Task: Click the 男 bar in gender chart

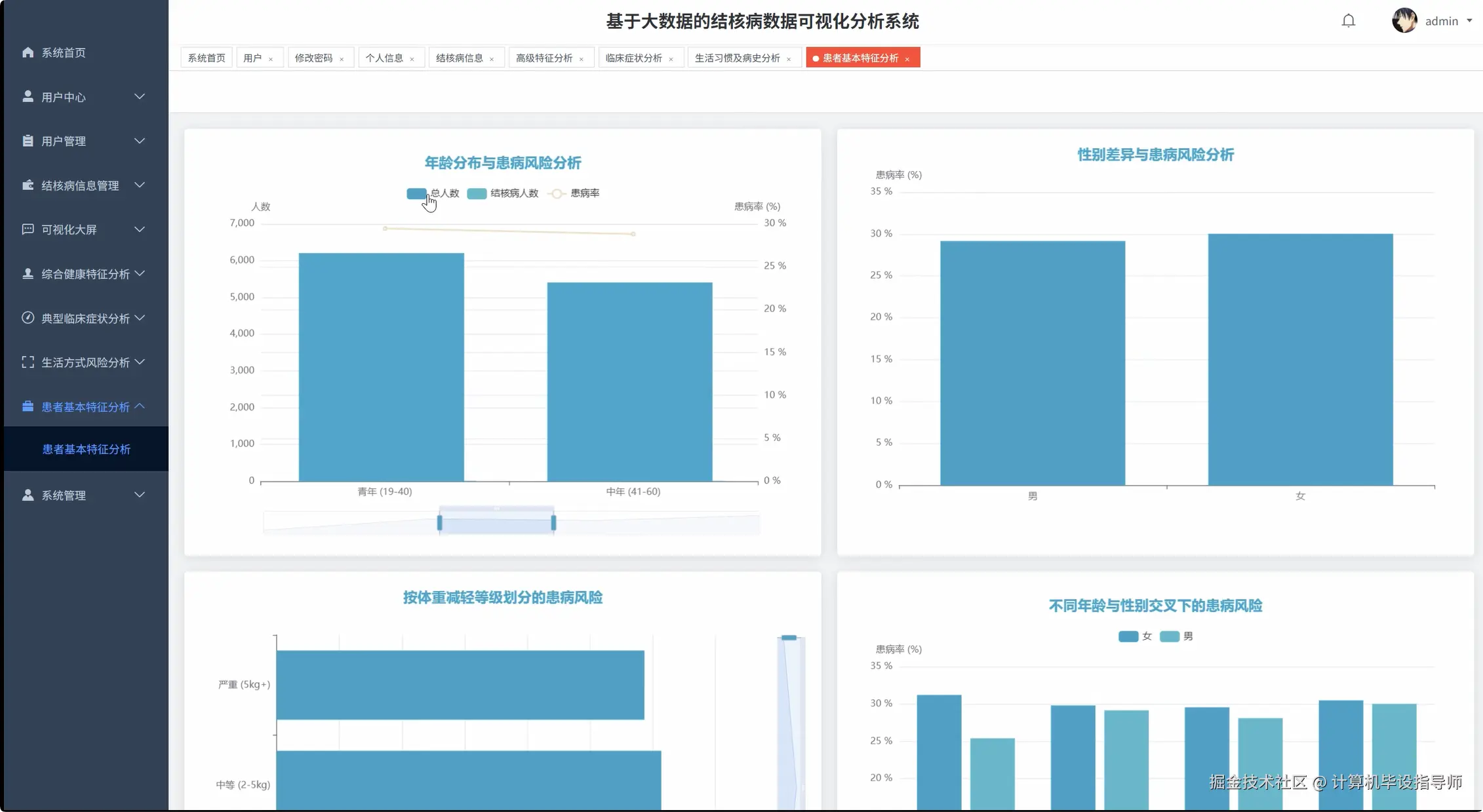Action: 1033,363
